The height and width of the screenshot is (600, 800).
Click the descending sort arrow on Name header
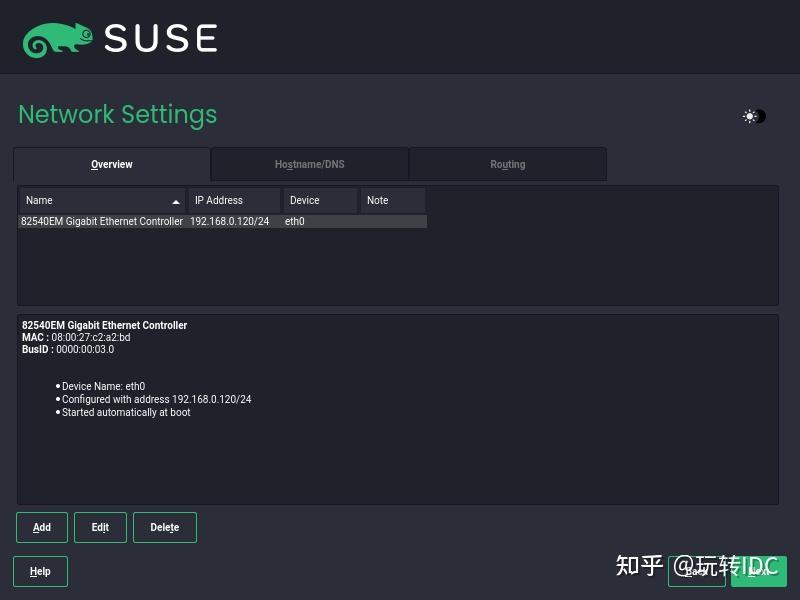pyautogui.click(x=177, y=200)
